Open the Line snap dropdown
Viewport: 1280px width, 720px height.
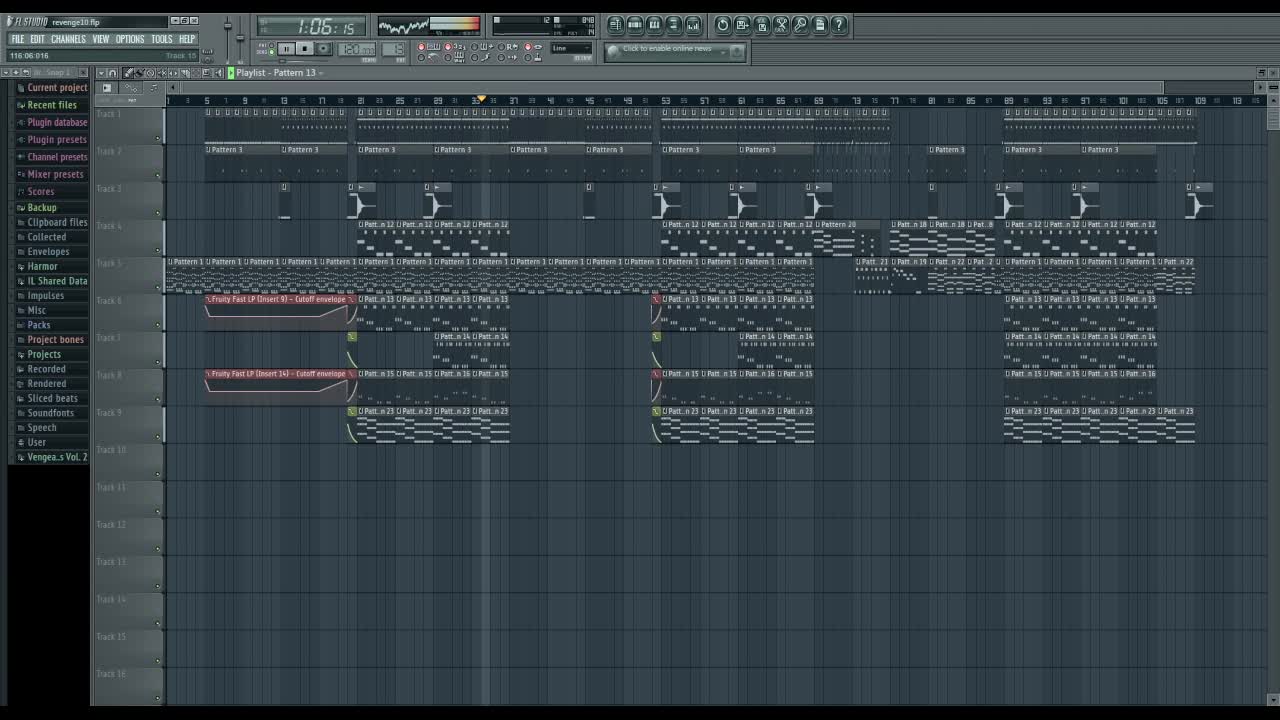[570, 48]
